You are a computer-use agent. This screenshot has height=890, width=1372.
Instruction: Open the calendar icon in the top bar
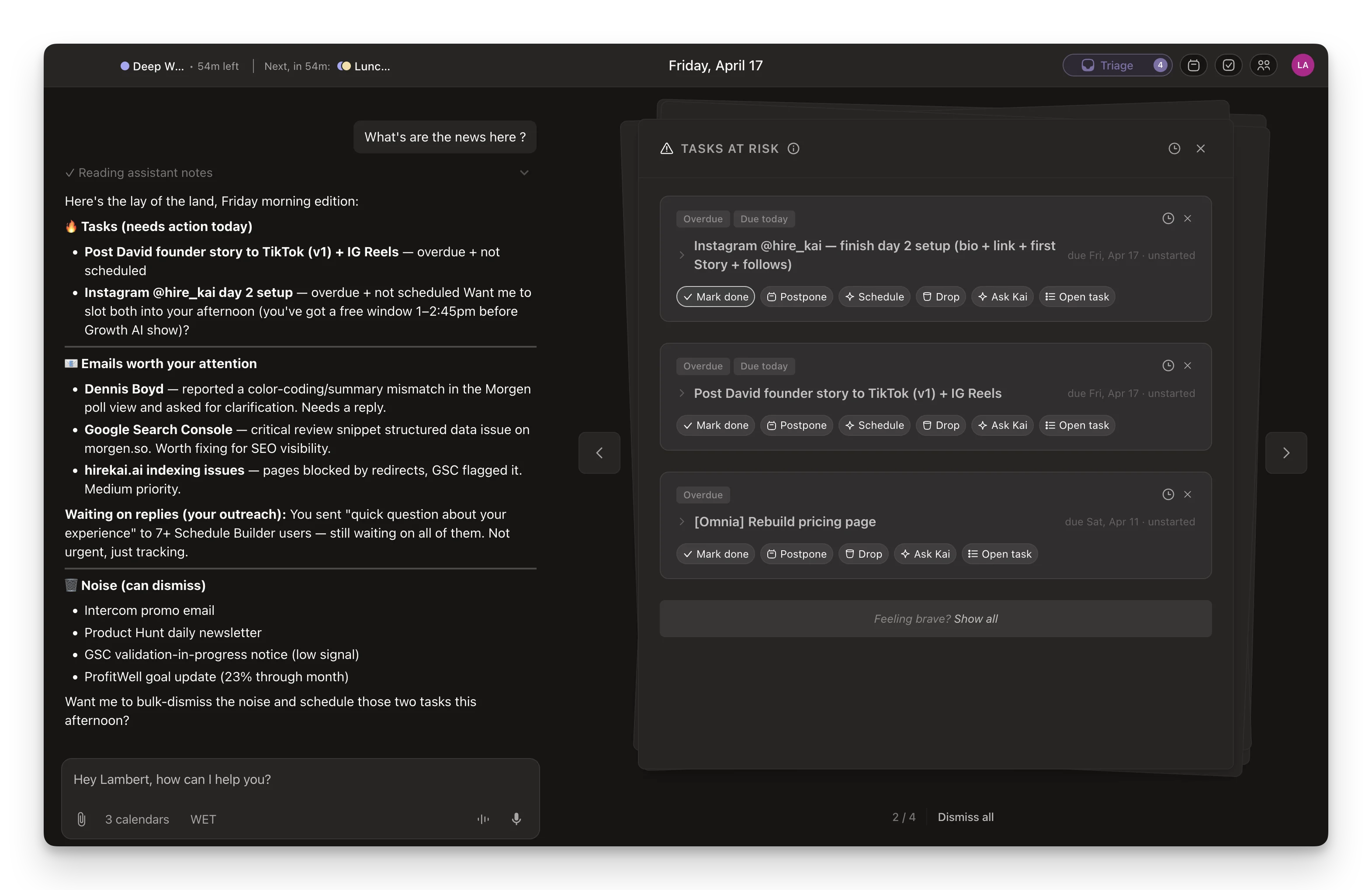tap(1193, 66)
